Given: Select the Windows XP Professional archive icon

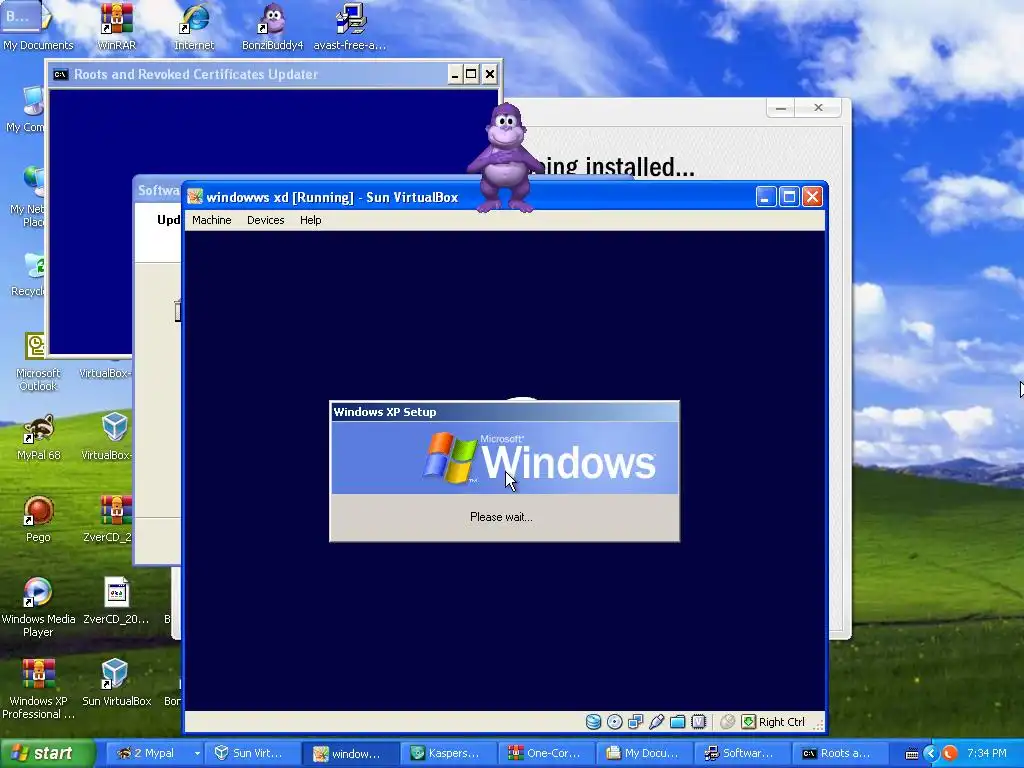Looking at the screenshot, I should [38, 690].
